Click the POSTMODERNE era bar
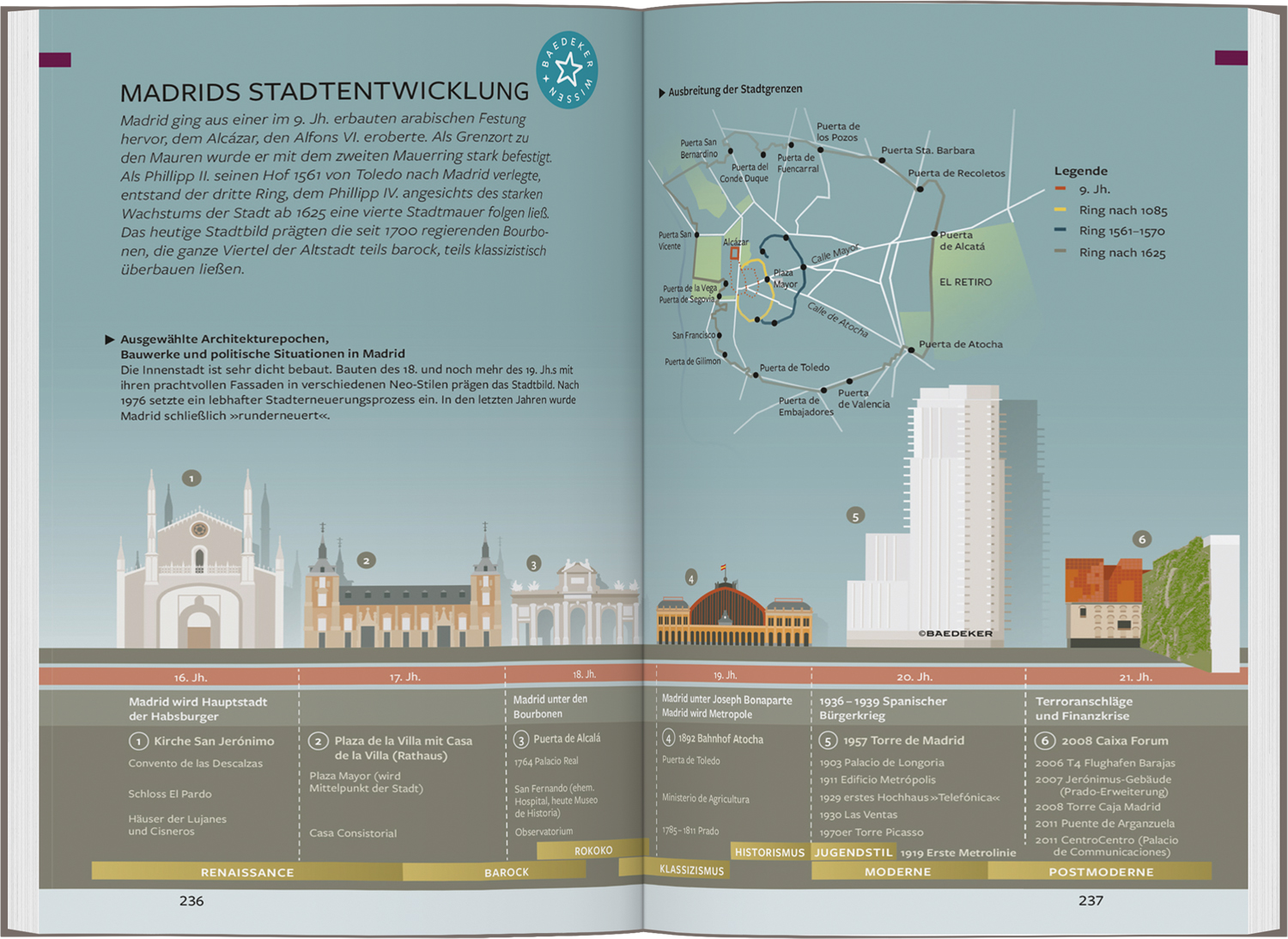 (1101, 871)
